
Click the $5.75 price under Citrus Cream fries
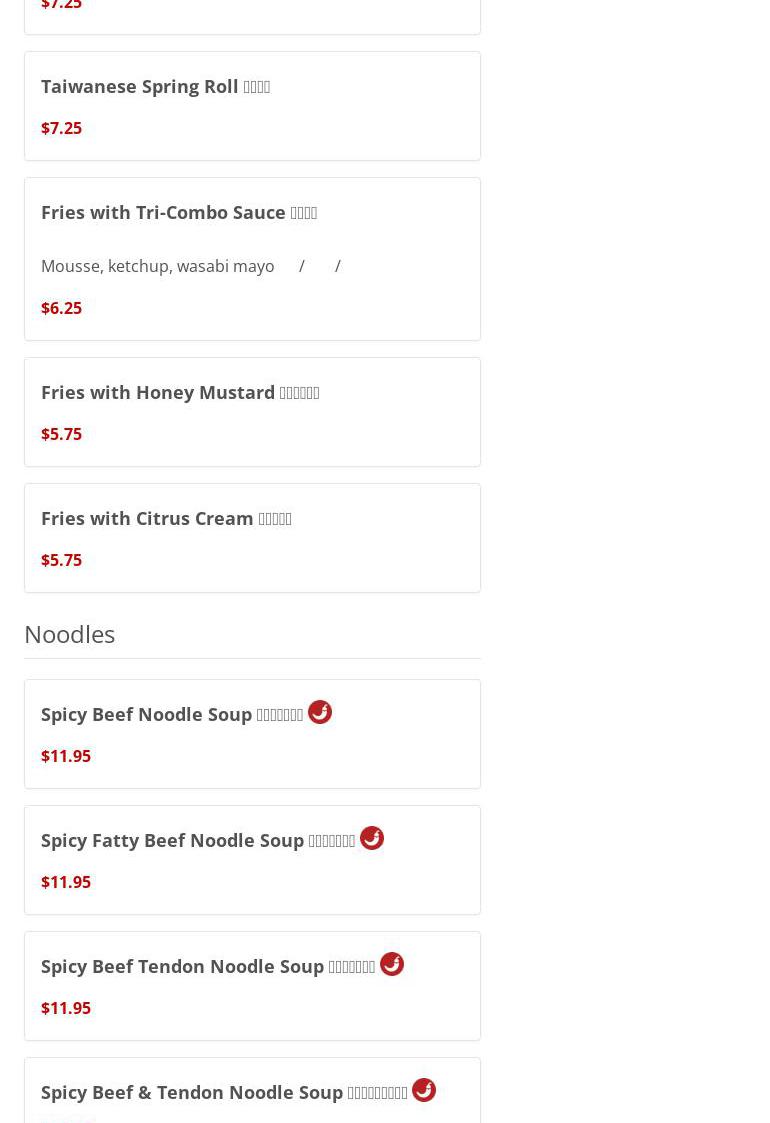coord(62,560)
